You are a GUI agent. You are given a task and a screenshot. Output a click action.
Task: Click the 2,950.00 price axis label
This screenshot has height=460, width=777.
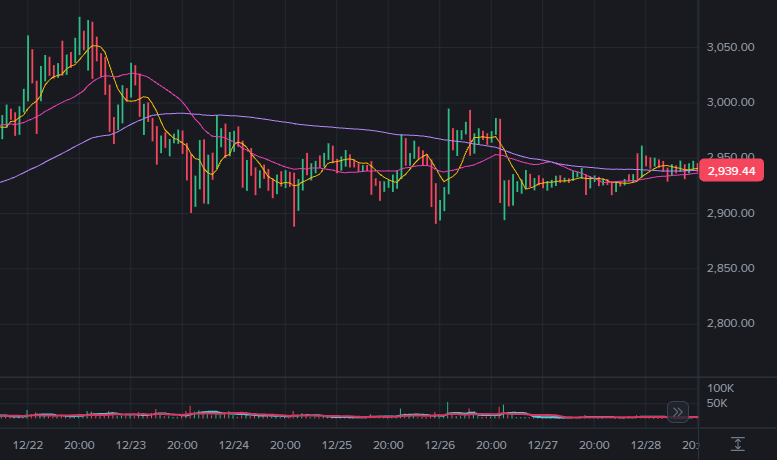pos(728,157)
